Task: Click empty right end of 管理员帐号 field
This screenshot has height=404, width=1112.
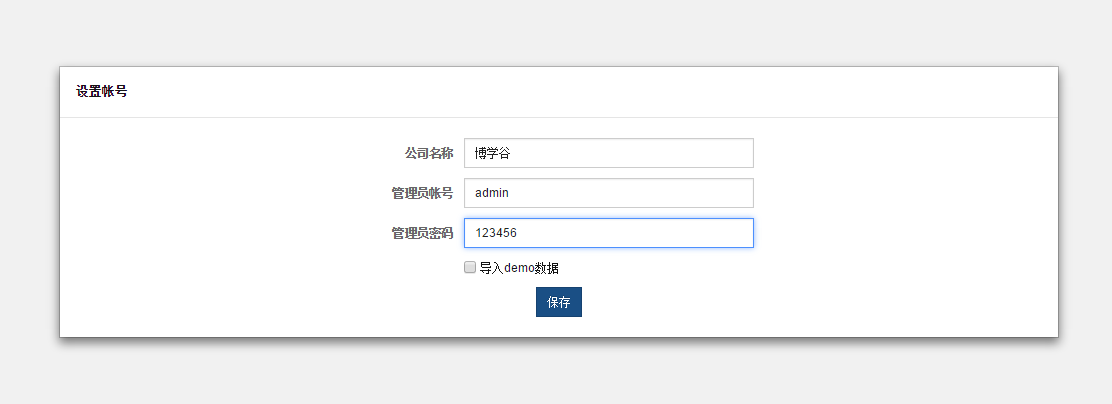Action: coord(720,193)
